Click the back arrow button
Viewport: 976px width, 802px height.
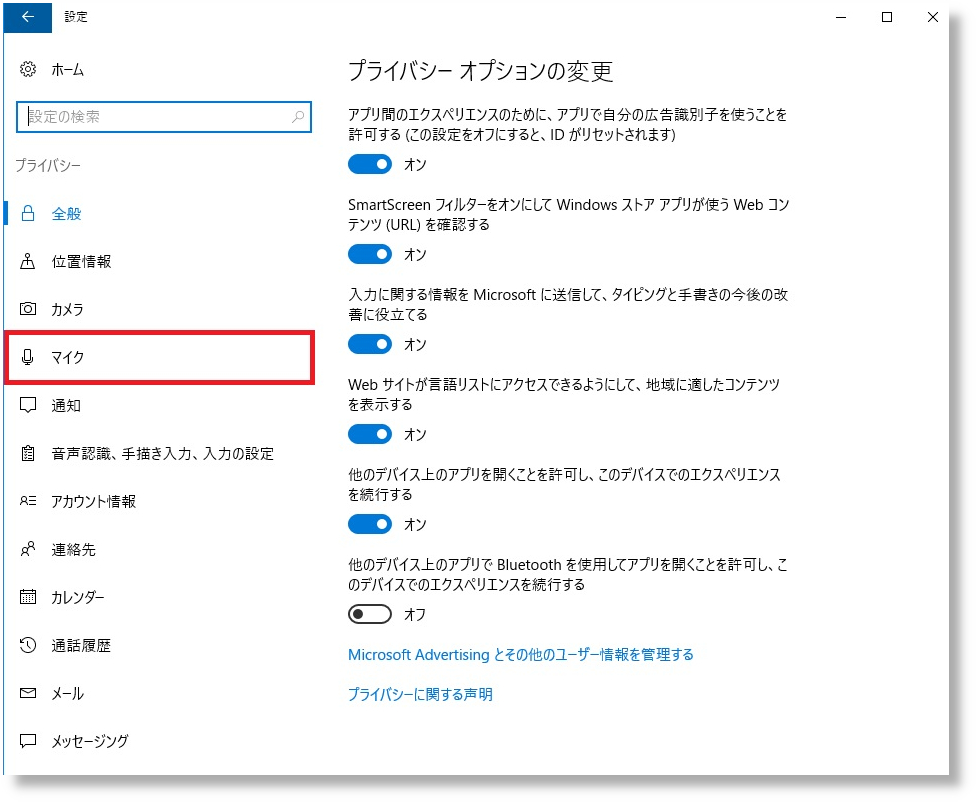(x=28, y=17)
